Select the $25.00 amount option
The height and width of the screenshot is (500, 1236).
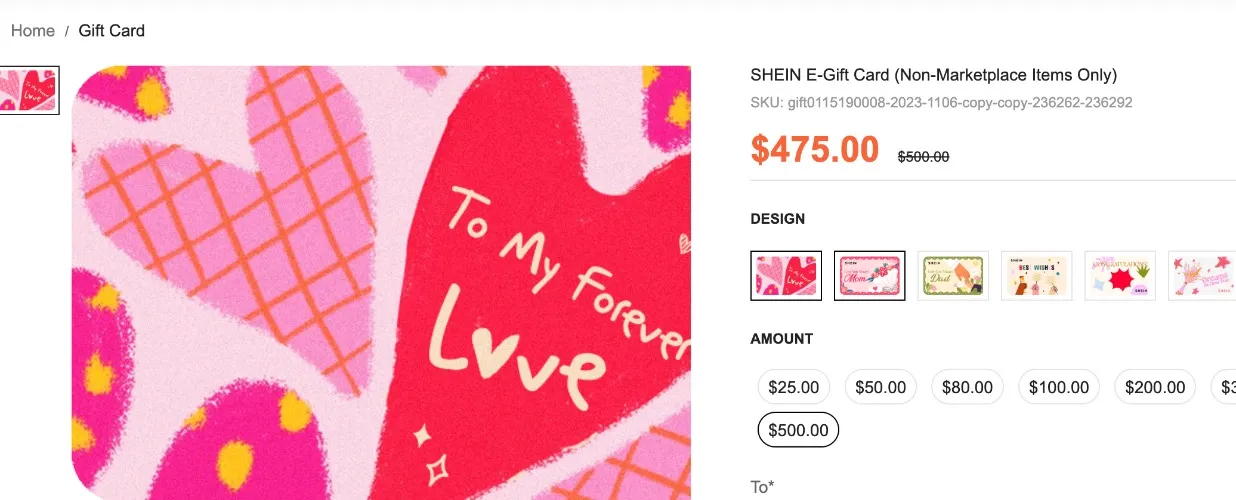click(x=794, y=387)
